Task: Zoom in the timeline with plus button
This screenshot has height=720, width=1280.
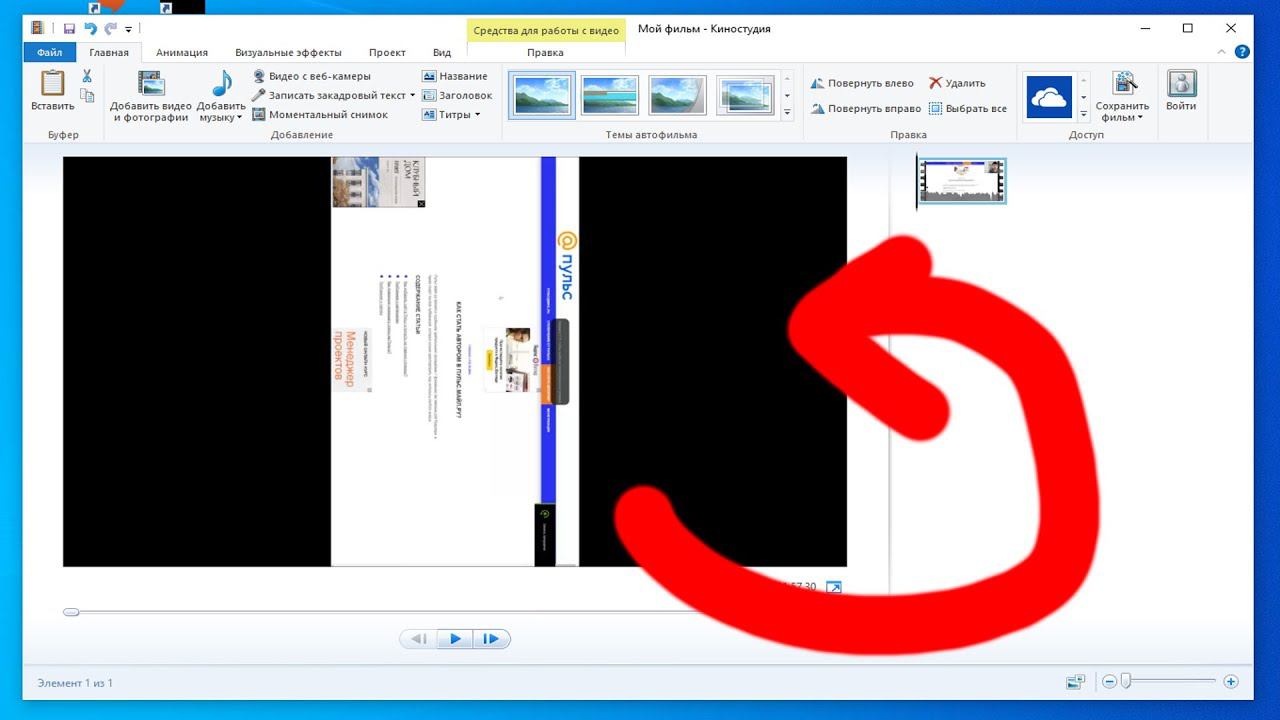Action: pos(1231,682)
